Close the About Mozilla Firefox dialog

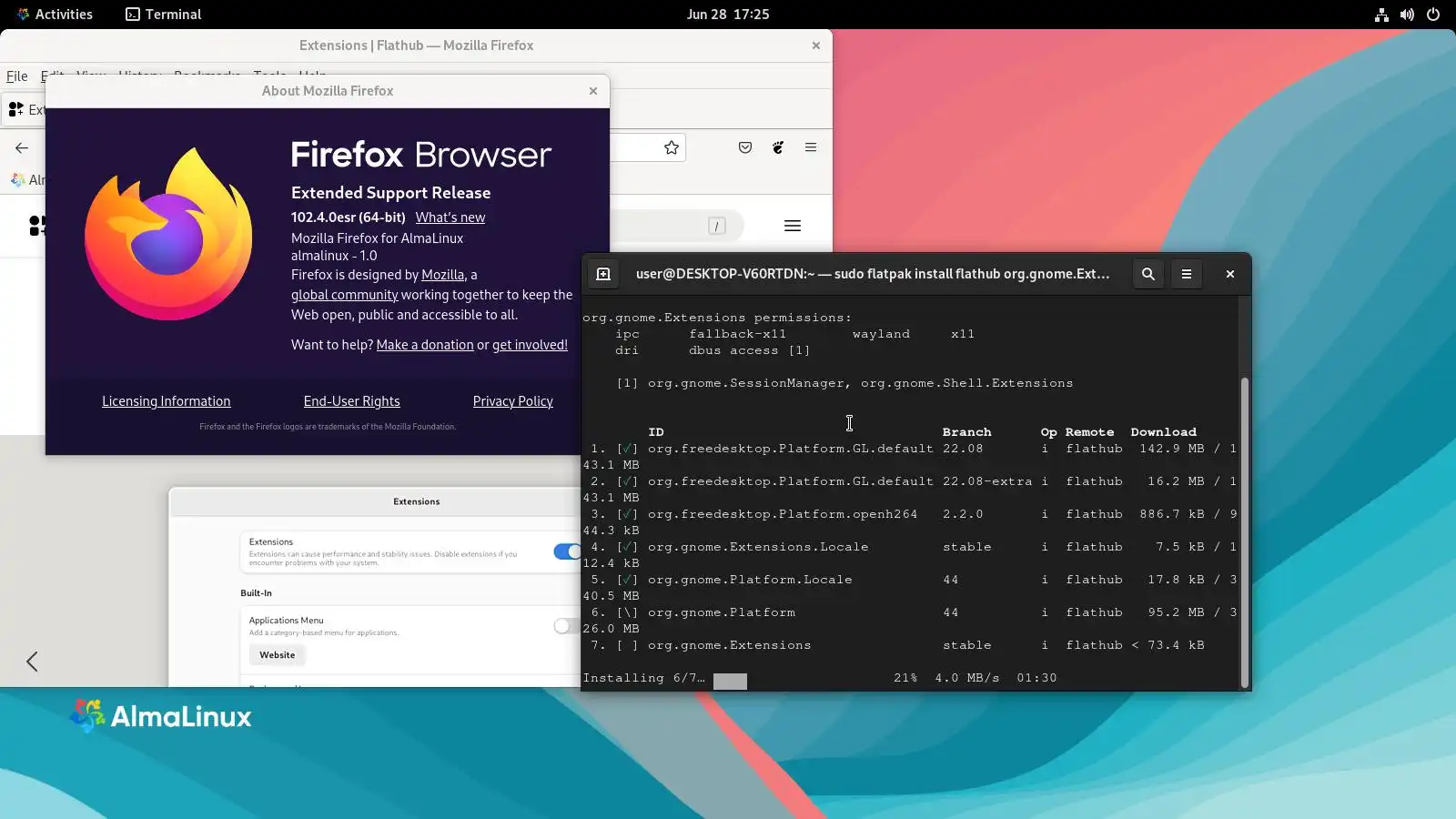tap(593, 91)
